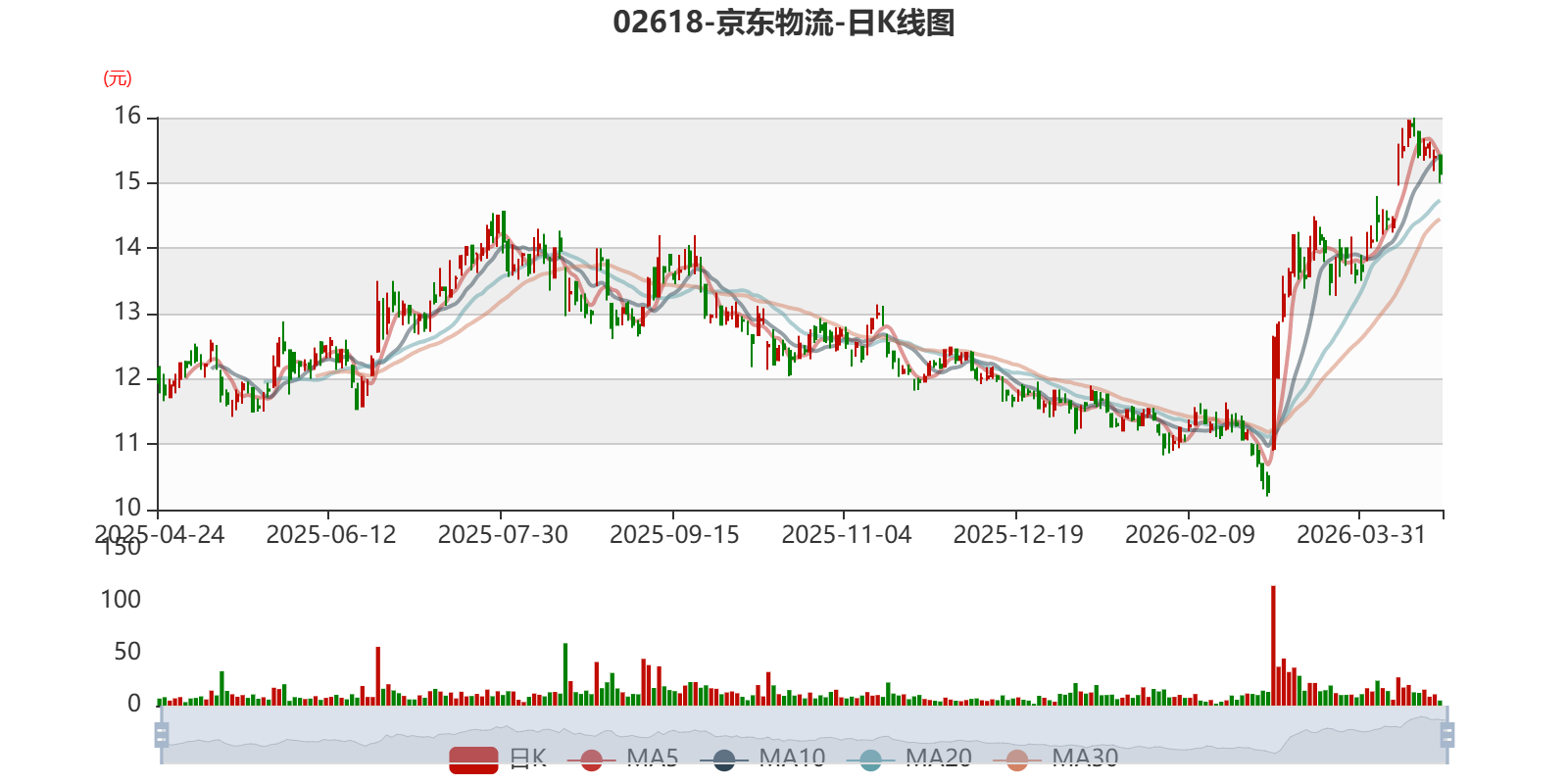Screen dimensions: 1568x784
Task: Click the 13 price axis label
Action: [x=128, y=313]
